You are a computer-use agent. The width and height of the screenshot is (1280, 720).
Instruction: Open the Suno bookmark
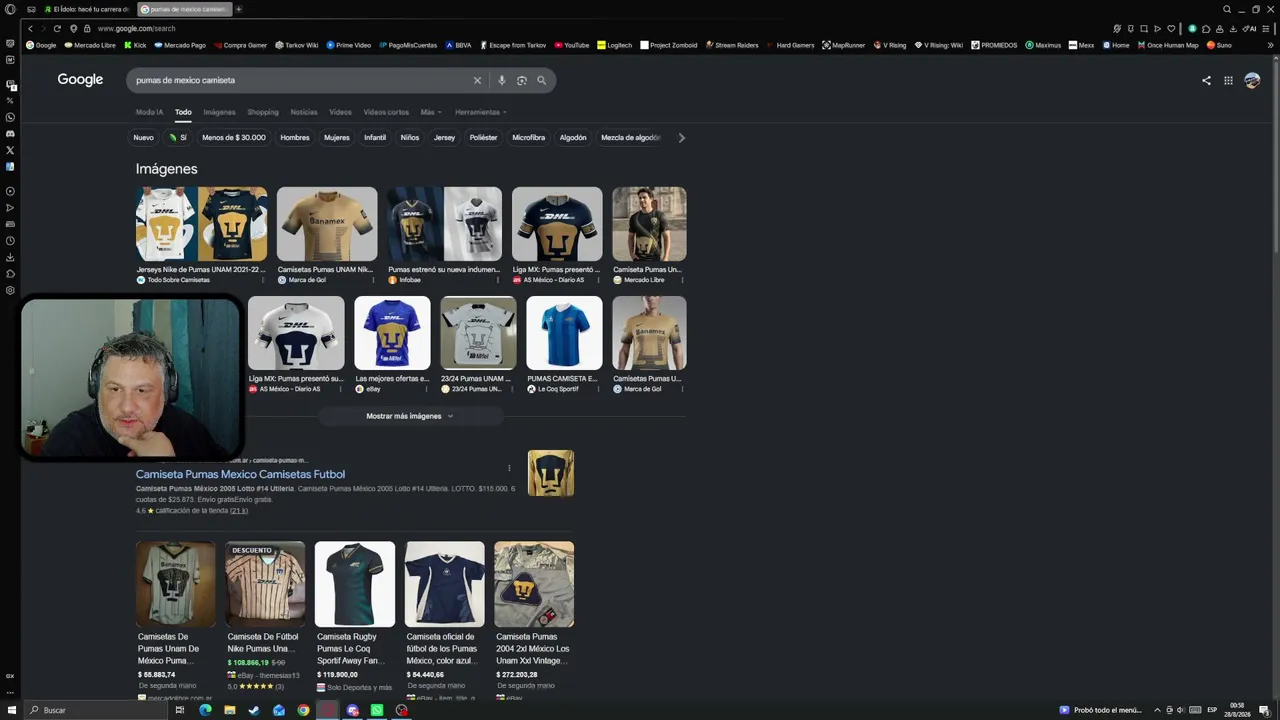pos(1219,45)
